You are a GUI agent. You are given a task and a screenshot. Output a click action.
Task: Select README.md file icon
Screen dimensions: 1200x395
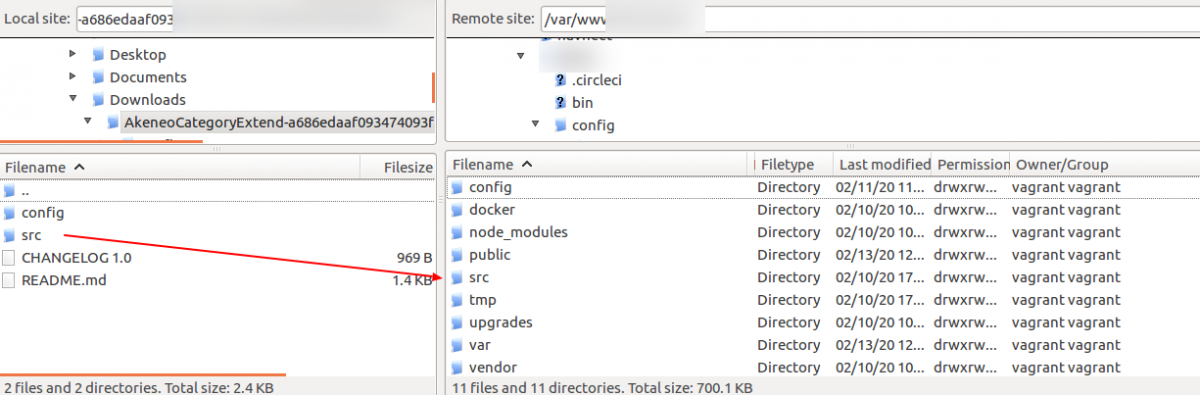[9, 280]
